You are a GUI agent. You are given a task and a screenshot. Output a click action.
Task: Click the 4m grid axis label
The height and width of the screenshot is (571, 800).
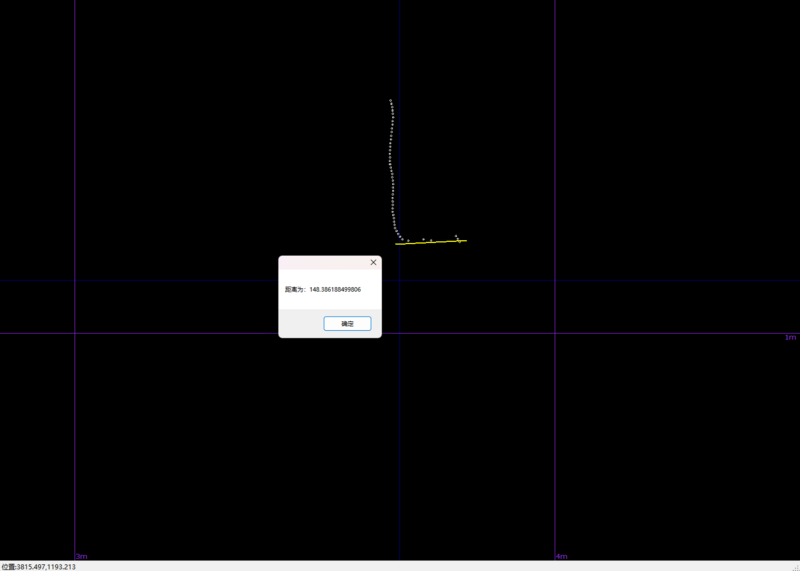click(x=561, y=556)
